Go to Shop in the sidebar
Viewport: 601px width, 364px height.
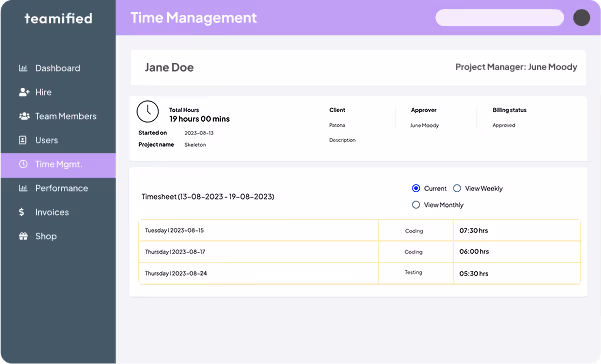click(x=58, y=236)
